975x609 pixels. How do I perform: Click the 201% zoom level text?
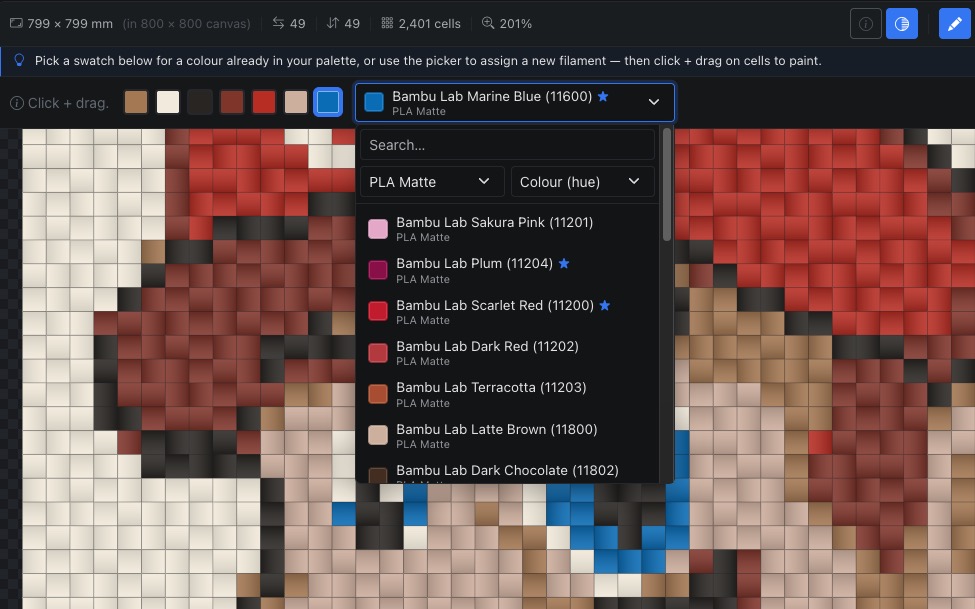515,24
